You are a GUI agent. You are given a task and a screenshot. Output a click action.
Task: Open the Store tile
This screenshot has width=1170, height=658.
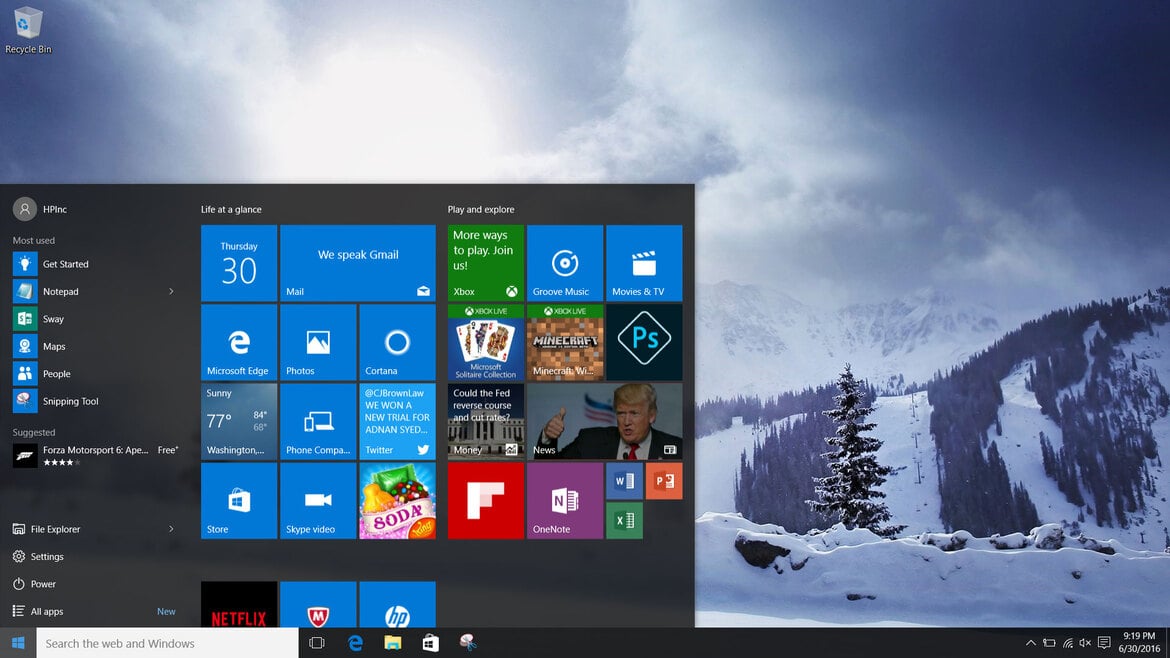[x=239, y=501]
